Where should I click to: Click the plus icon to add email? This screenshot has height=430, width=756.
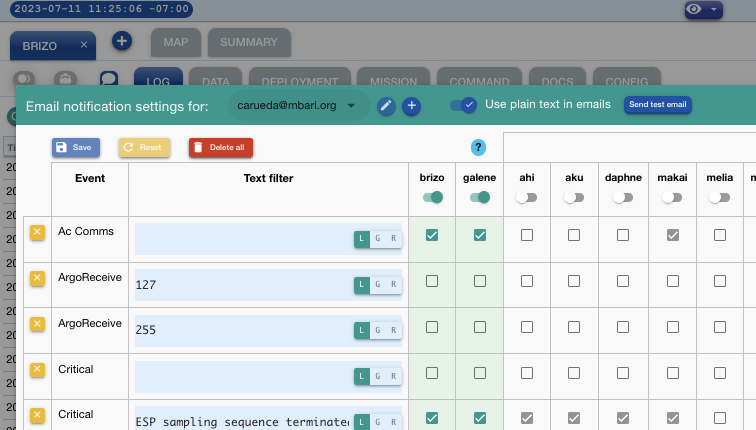click(410, 105)
